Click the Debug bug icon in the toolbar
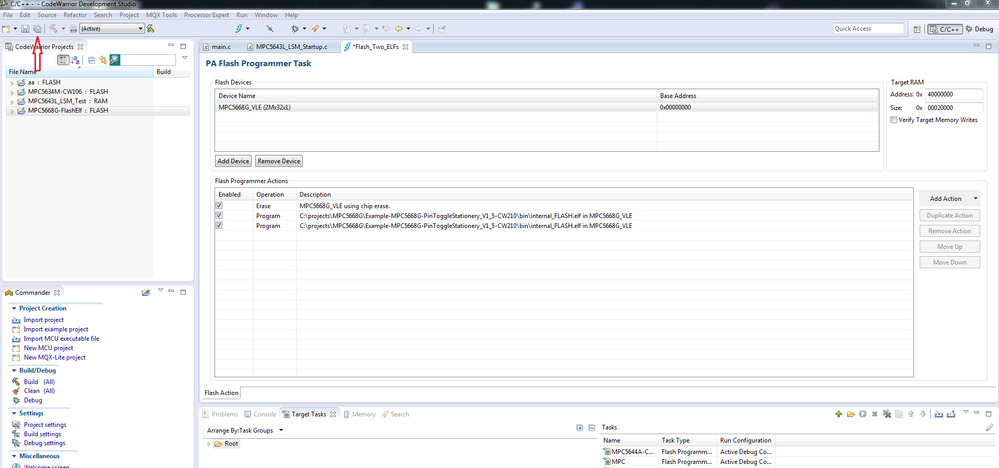999x468 pixels. point(294,29)
